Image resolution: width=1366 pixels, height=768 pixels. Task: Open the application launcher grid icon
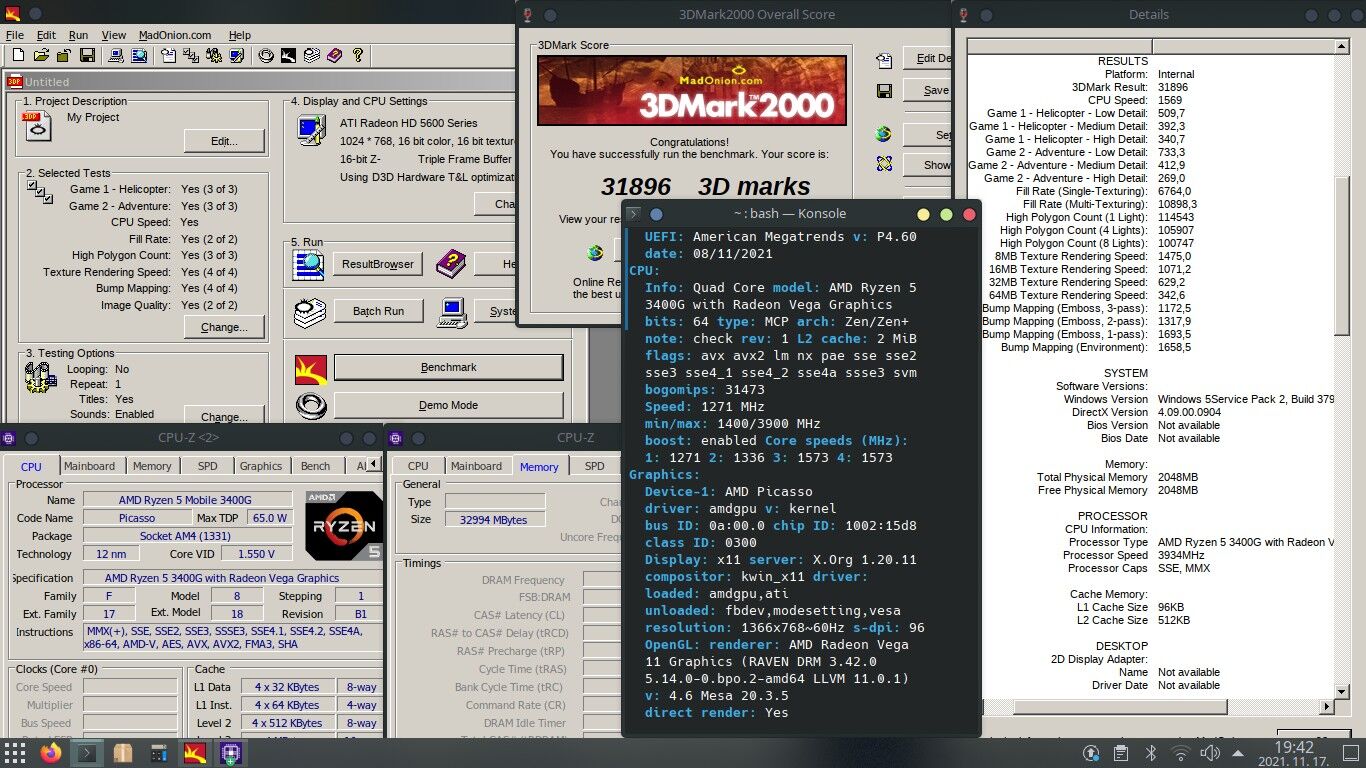tap(15, 752)
